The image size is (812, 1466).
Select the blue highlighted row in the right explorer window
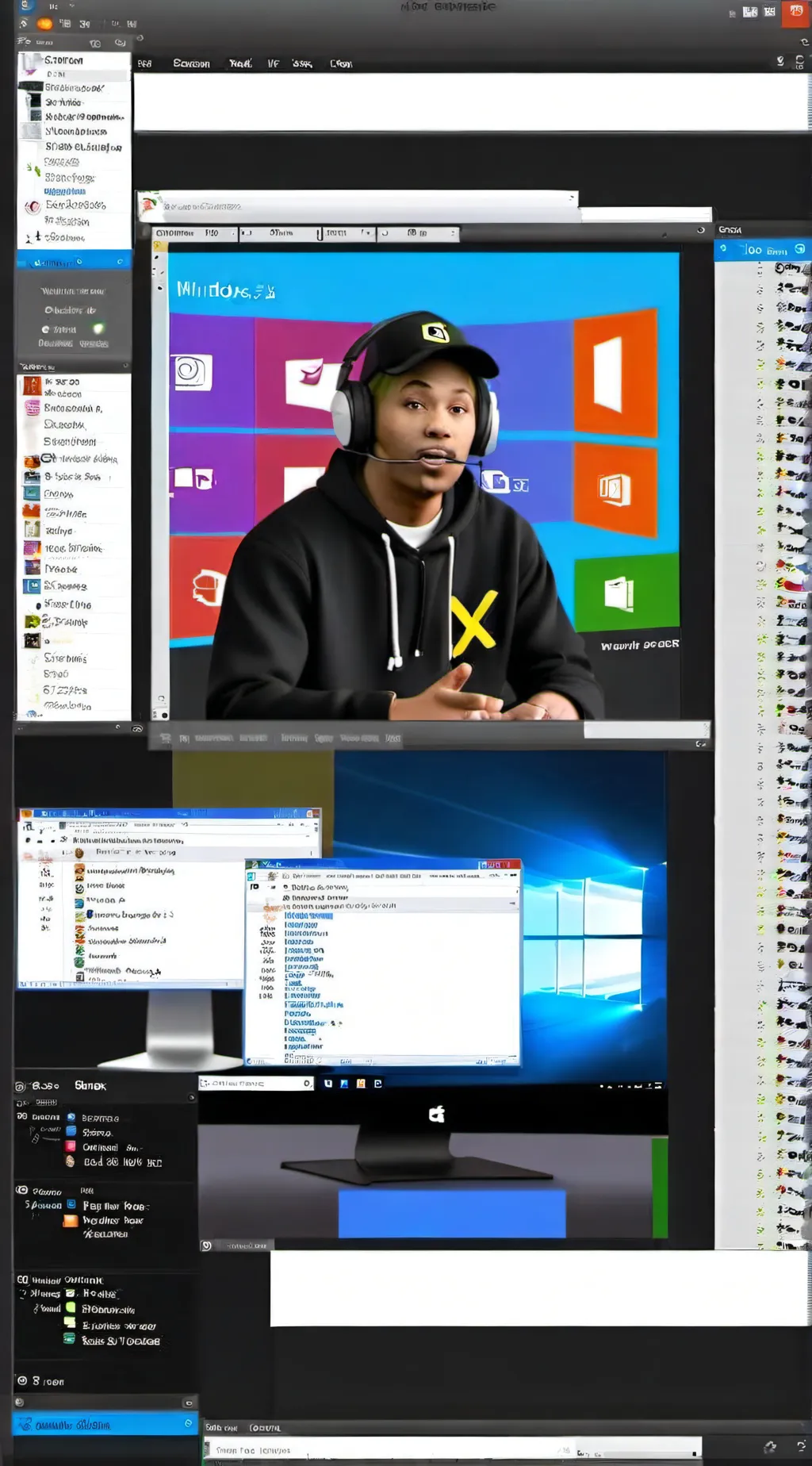point(308,915)
